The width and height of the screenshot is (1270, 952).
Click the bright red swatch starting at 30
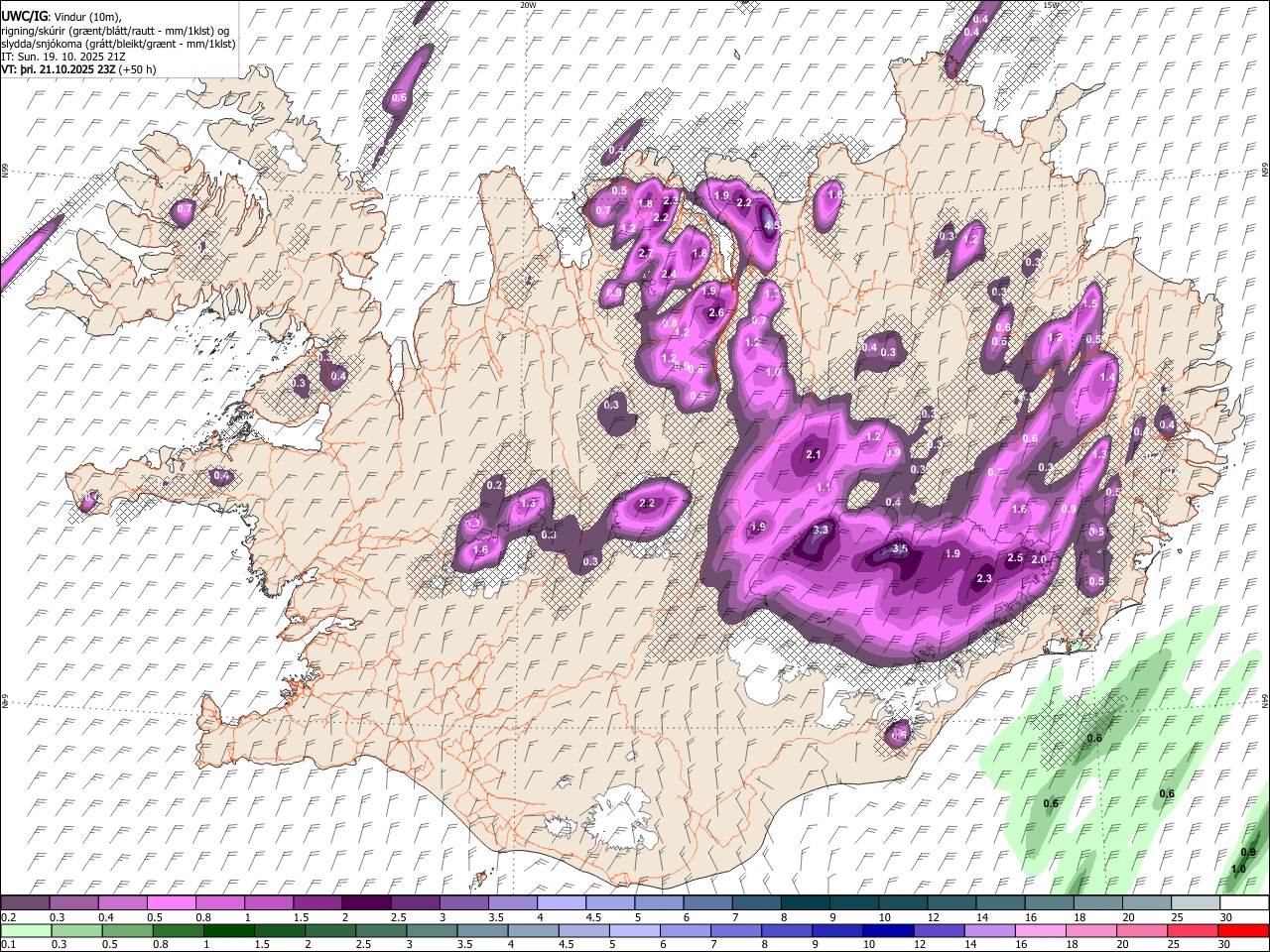[1242, 931]
